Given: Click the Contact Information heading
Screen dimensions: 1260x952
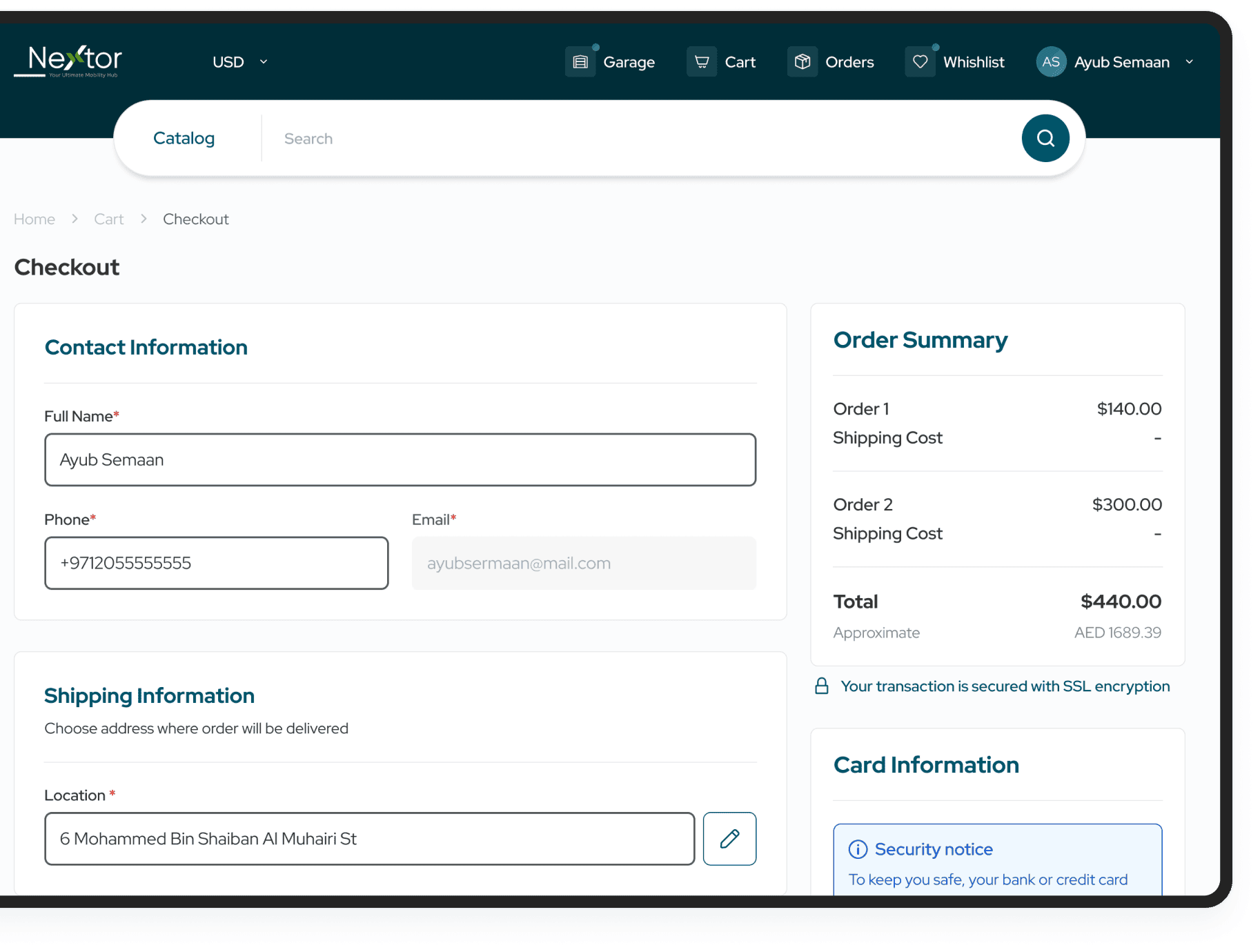Looking at the screenshot, I should pos(146,347).
